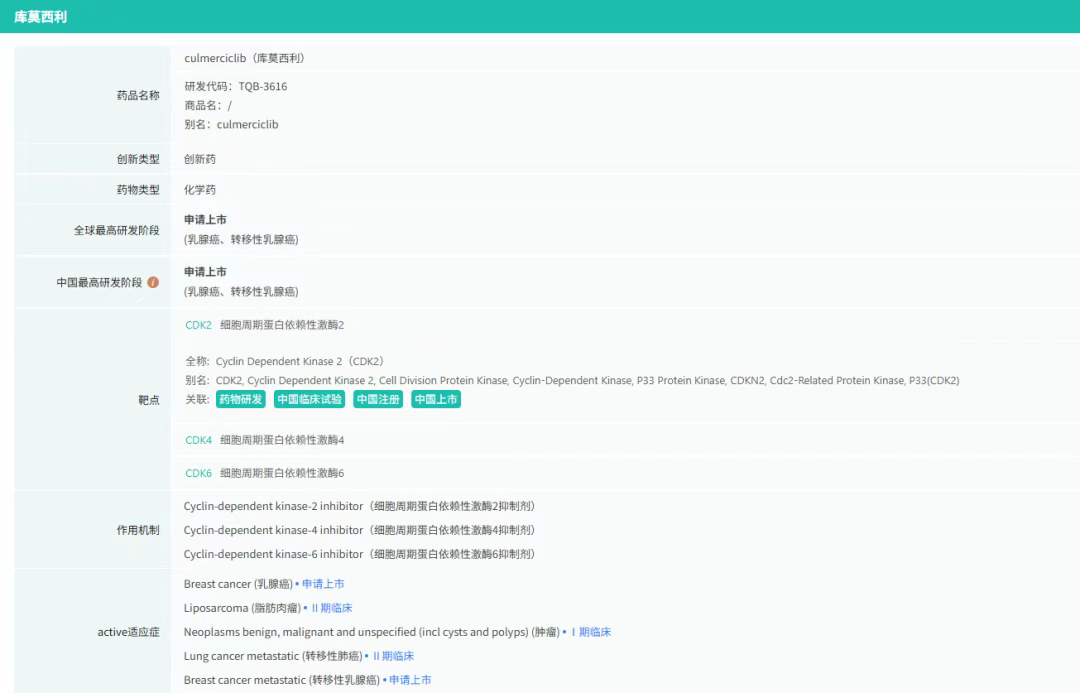Click I期临床 link for Neoplasms (肿瘤)

590,632
